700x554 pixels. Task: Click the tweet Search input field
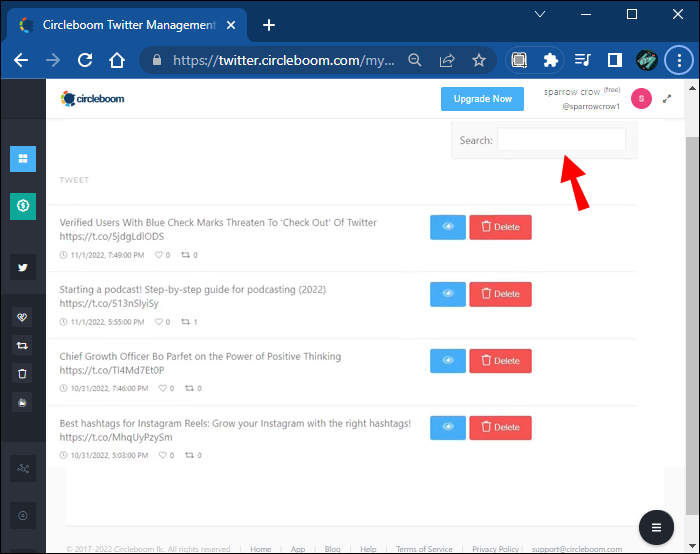pos(561,140)
